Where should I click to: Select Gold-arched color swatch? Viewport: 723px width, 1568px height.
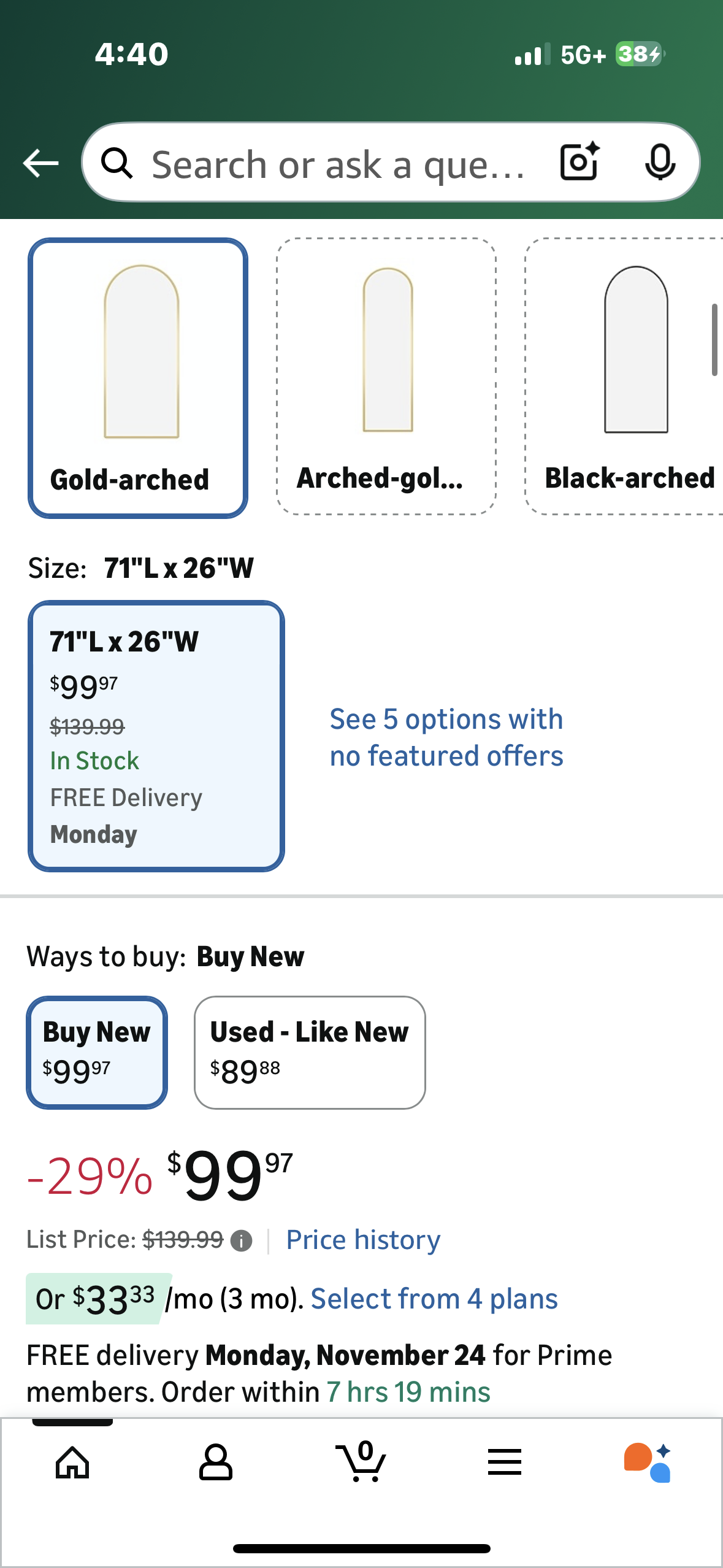tap(138, 378)
